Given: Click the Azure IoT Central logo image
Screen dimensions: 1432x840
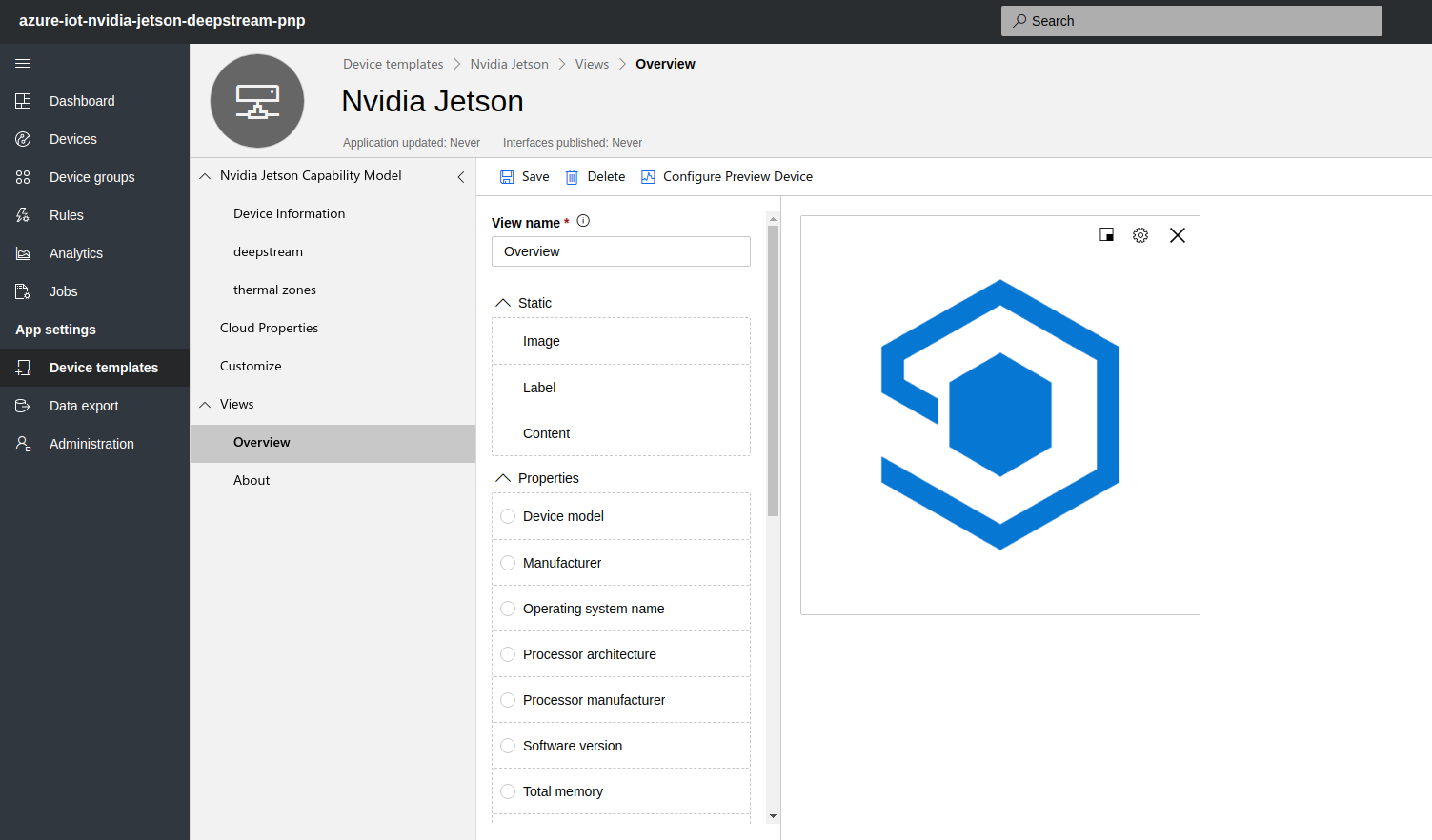Looking at the screenshot, I should (1000, 414).
